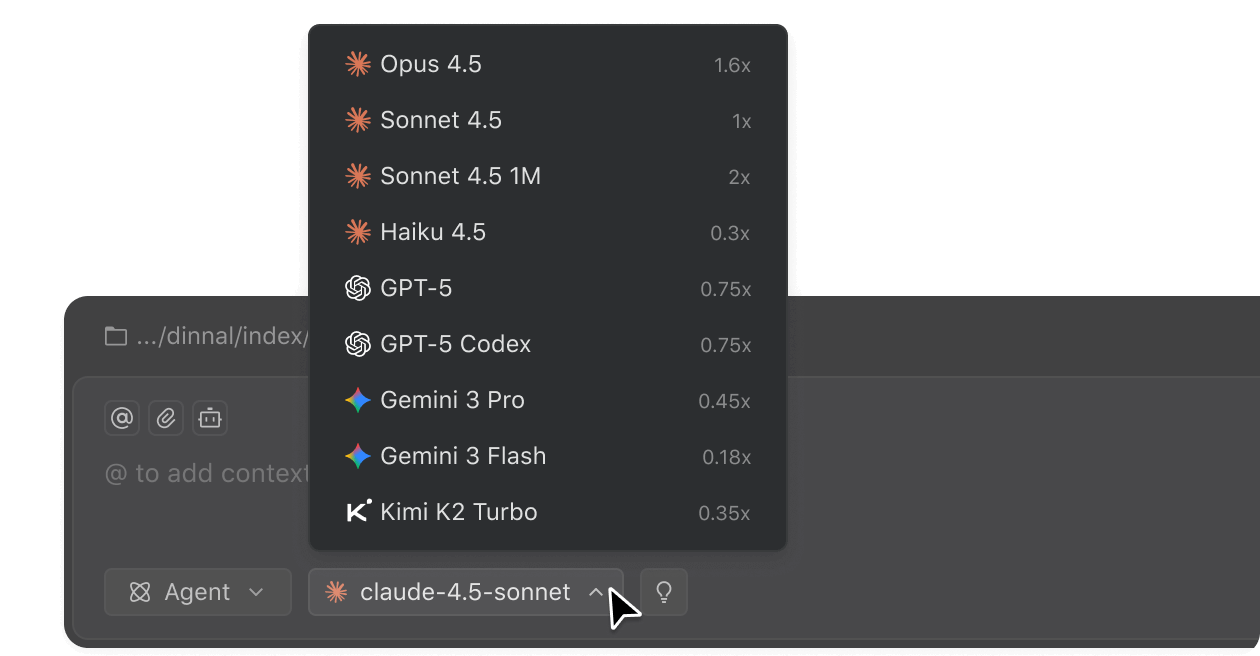Viewport: 1260px width, 656px height.
Task: Click the Gemini icon next to Gemini 3 Pro
Action: [x=357, y=400]
